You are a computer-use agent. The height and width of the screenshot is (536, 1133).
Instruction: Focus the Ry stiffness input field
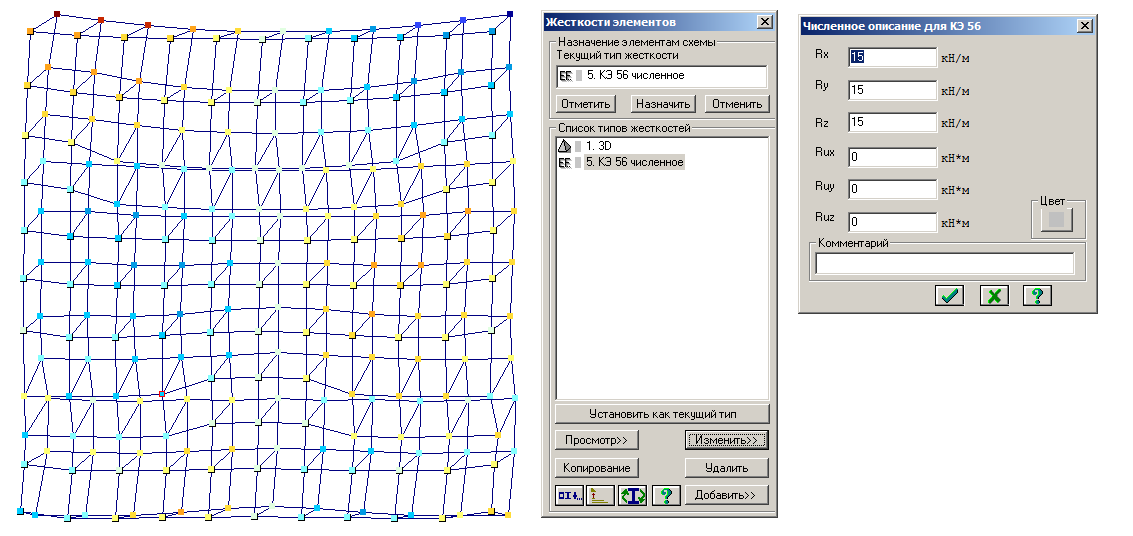point(892,90)
